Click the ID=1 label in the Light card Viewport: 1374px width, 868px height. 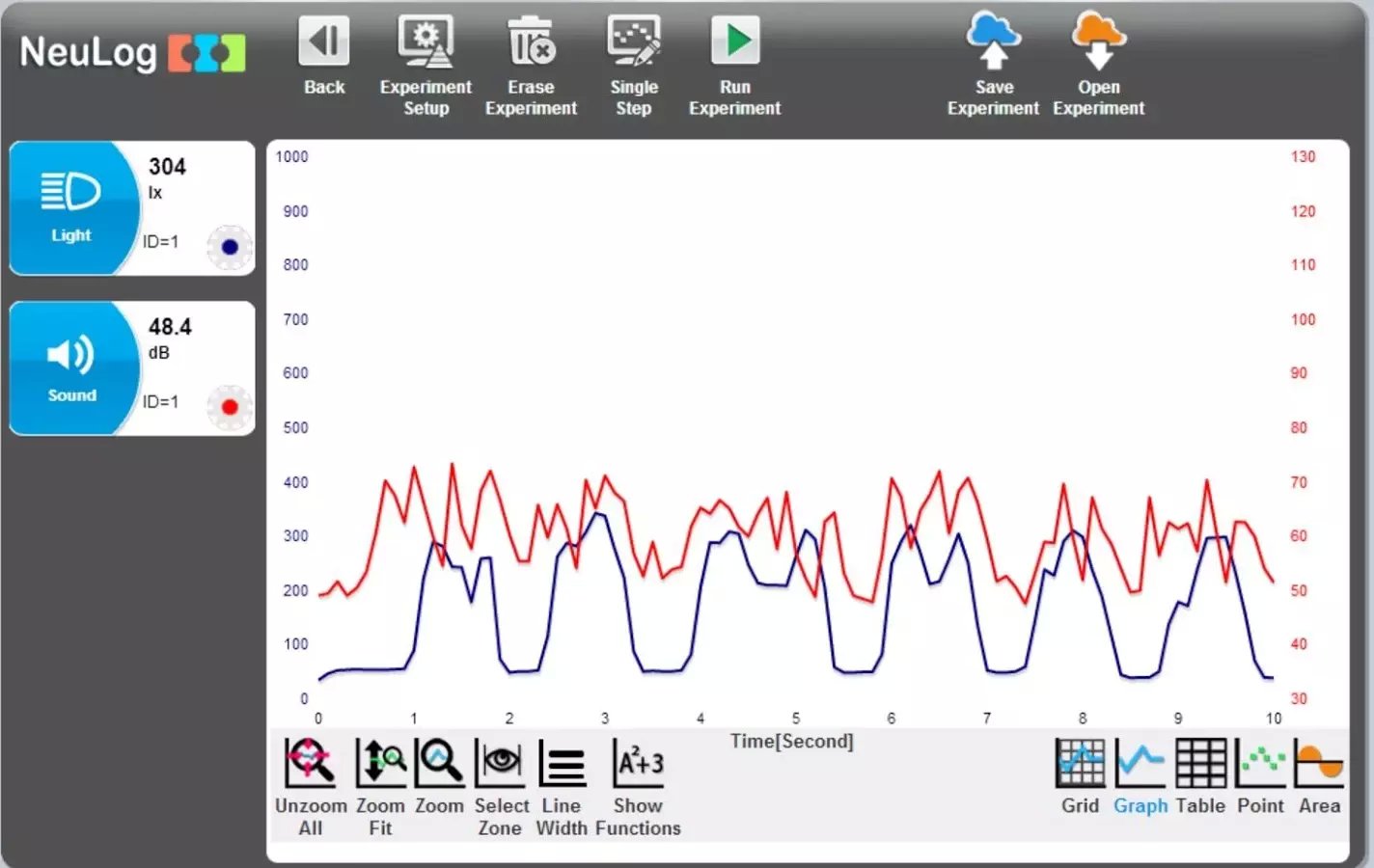click(x=160, y=241)
